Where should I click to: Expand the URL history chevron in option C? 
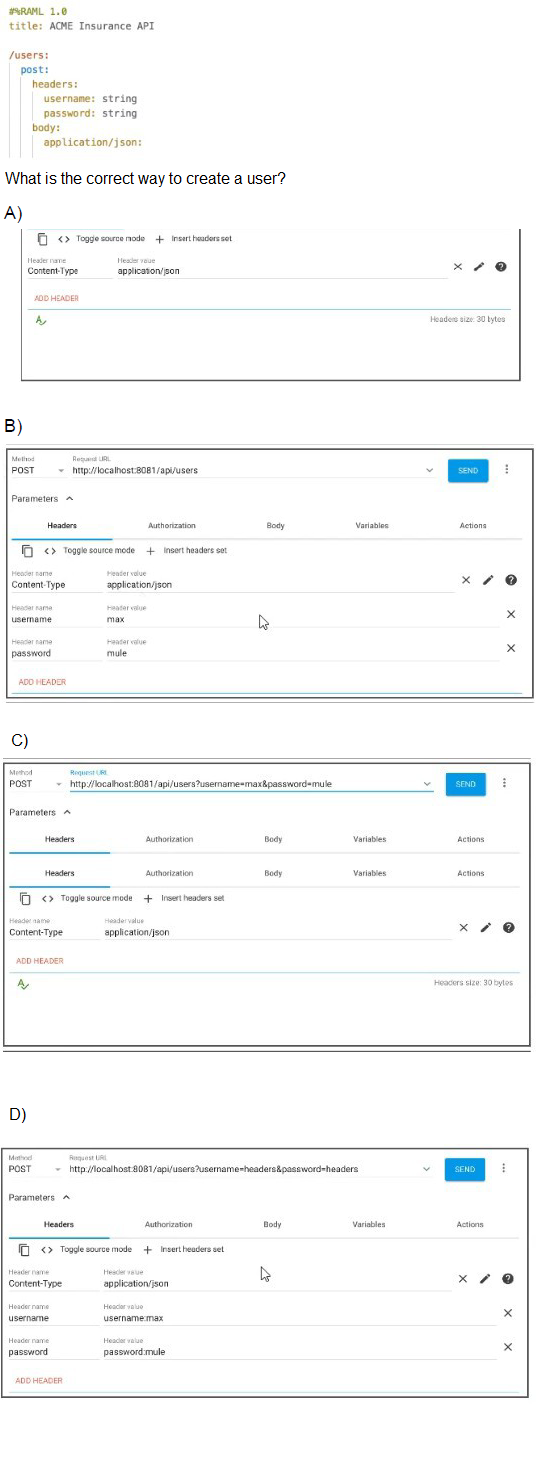coord(428,784)
